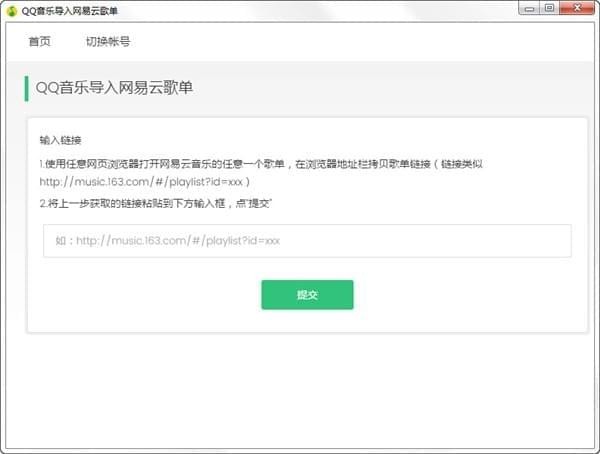Open the 首页 home tab
600x454 pixels.
[x=40, y=41]
